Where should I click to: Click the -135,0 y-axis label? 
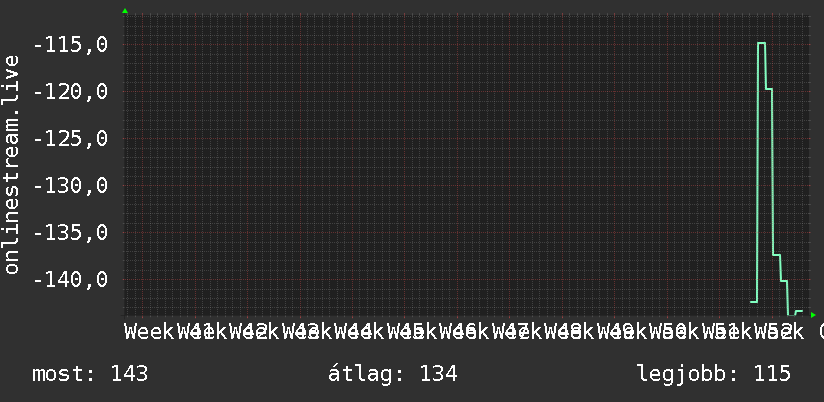tap(70, 232)
